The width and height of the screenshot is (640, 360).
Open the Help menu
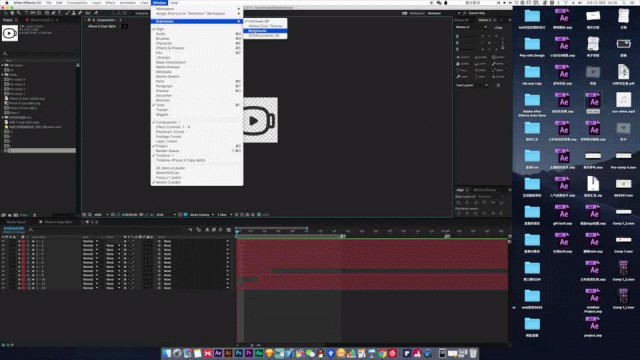pos(174,2)
